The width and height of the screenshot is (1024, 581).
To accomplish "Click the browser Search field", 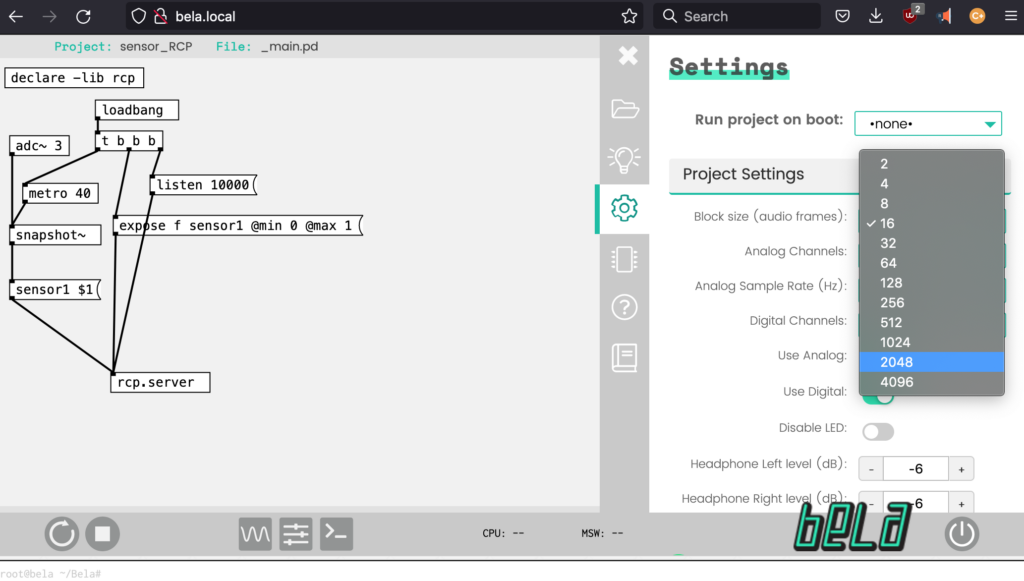I will coord(737,16).
